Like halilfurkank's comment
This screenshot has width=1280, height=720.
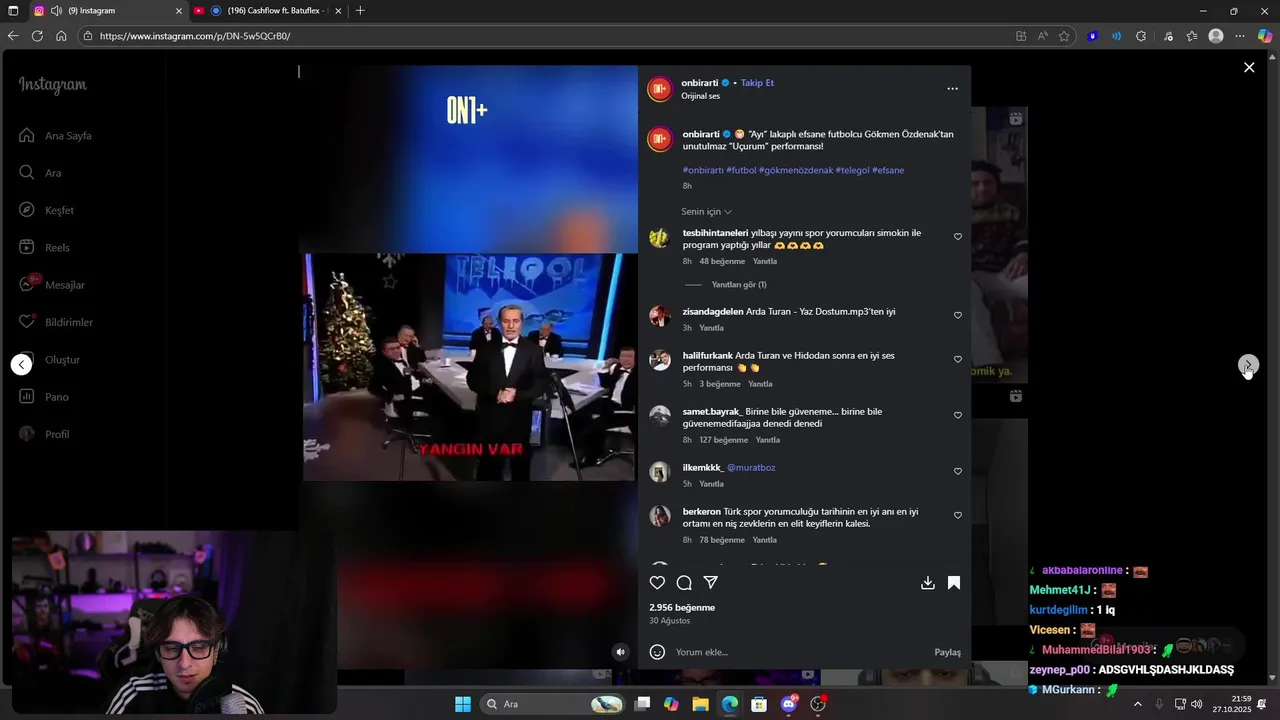[x=958, y=359]
